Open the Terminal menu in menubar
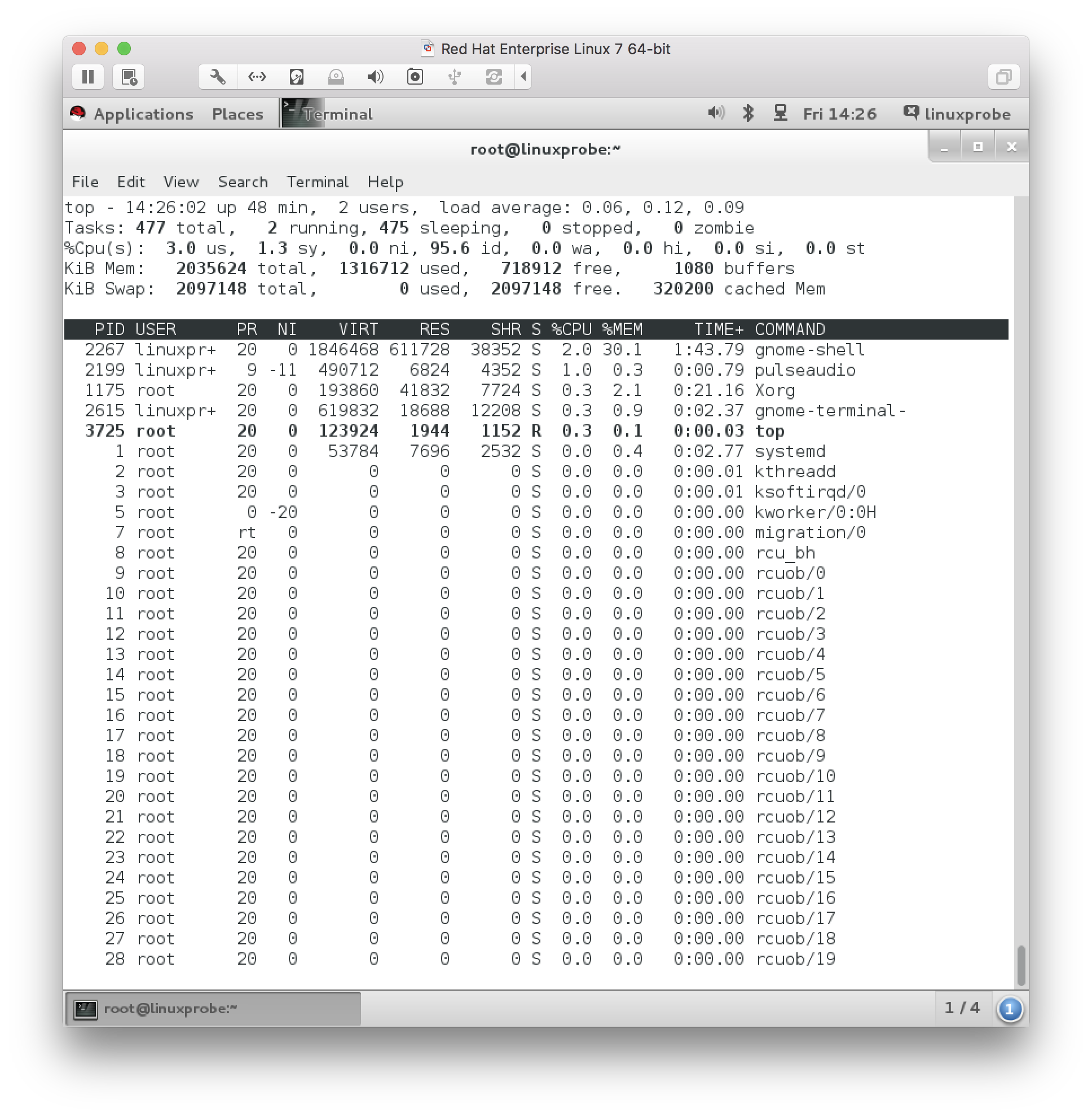The height and width of the screenshot is (1117, 1092). coord(317,182)
